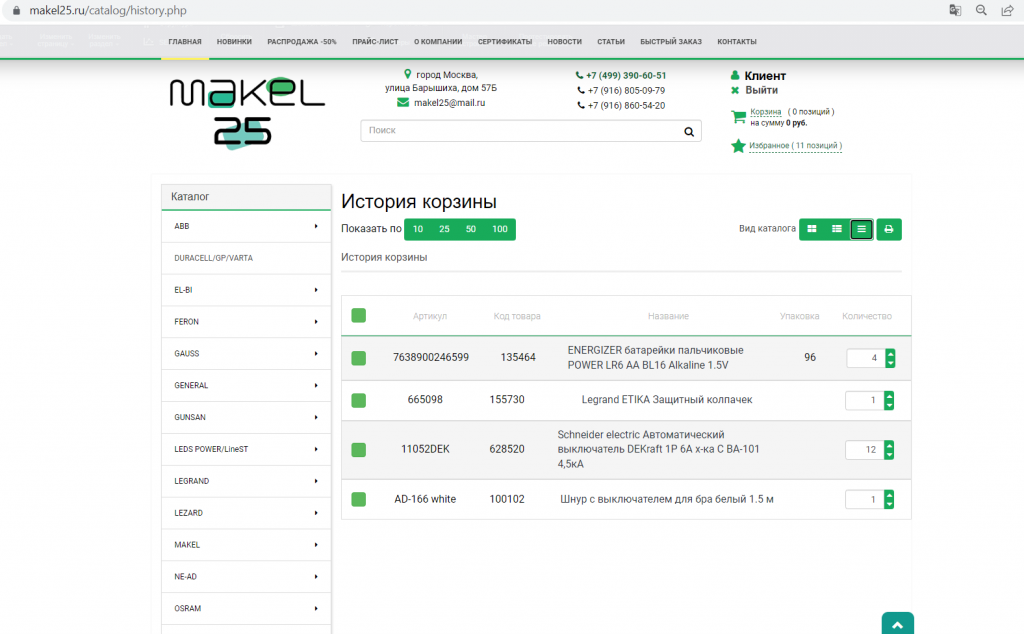1024x634 pixels.
Task: Print the basket history with printer icon
Action: click(889, 229)
